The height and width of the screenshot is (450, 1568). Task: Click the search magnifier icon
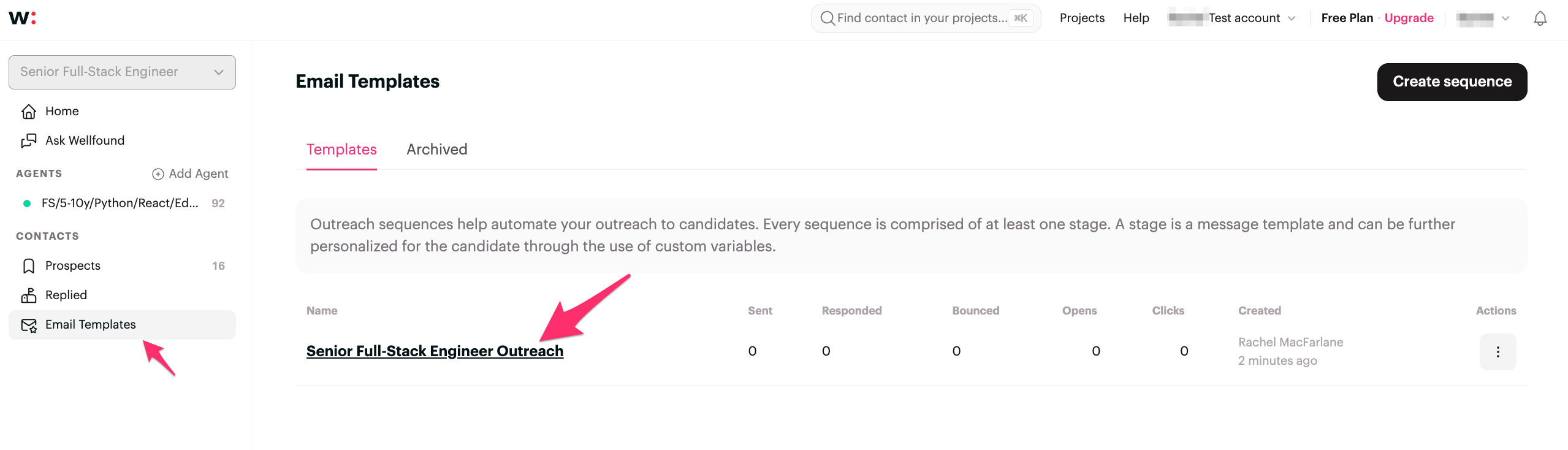[828, 18]
